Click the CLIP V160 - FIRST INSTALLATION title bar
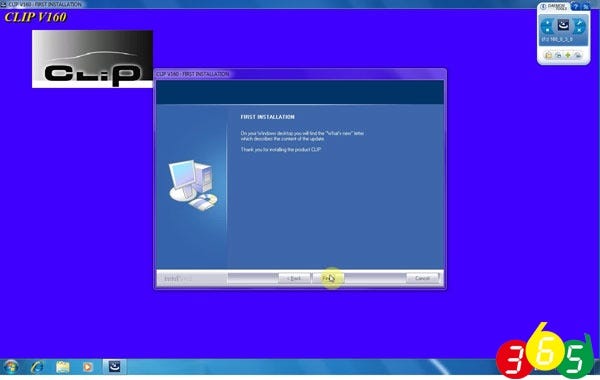 tap(300, 74)
